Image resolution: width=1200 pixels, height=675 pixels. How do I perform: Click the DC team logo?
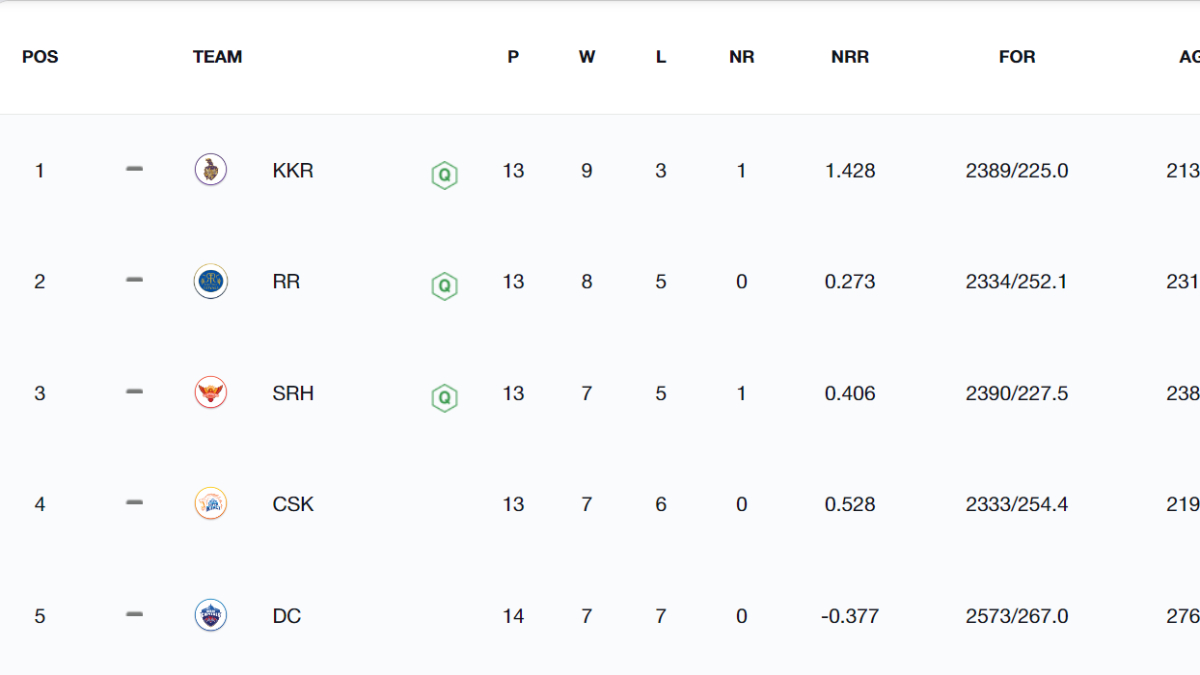(210, 616)
